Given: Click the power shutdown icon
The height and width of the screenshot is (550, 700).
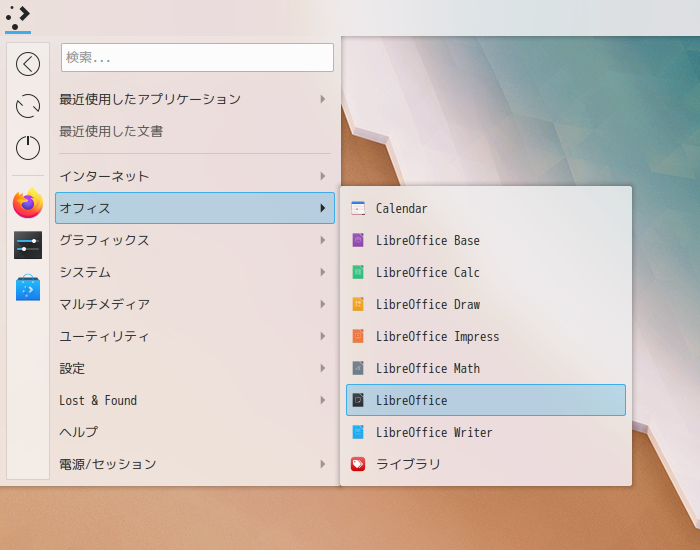Looking at the screenshot, I should tap(28, 148).
